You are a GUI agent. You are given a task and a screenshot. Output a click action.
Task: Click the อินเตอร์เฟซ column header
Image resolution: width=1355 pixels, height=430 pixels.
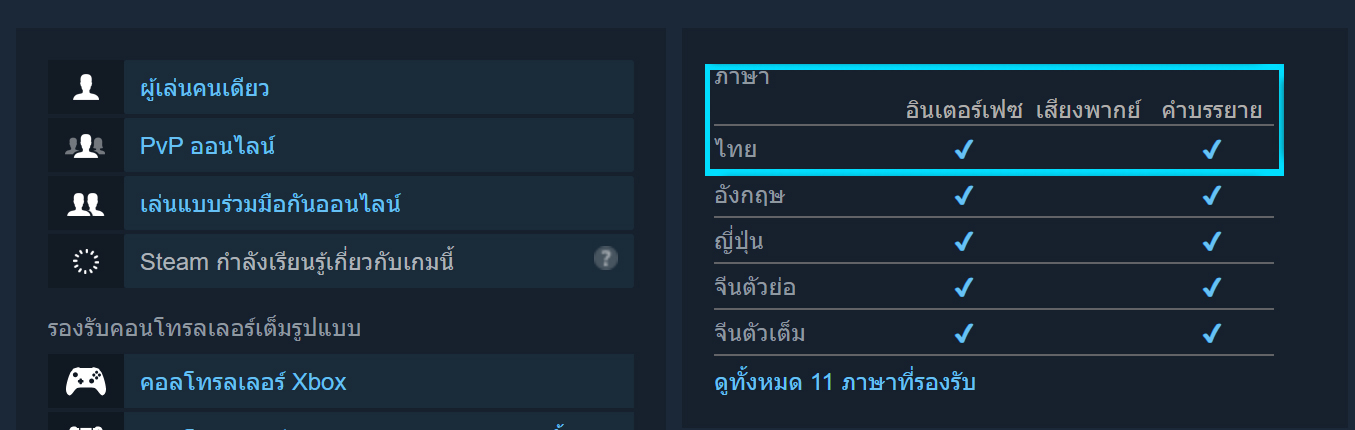point(963,110)
